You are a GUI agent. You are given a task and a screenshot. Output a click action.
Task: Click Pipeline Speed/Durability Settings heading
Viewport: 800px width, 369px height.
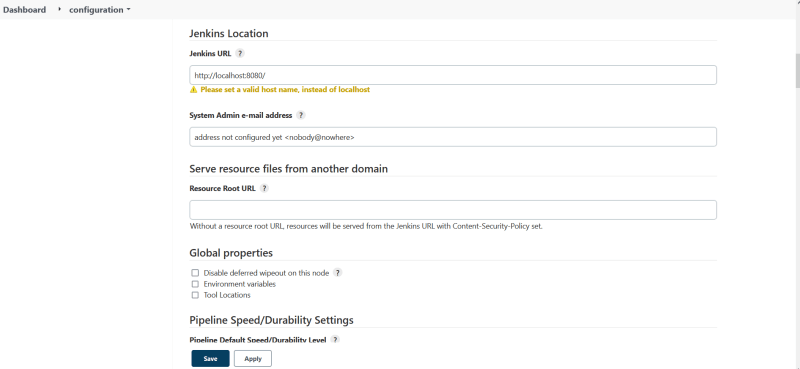pyautogui.click(x=271, y=320)
